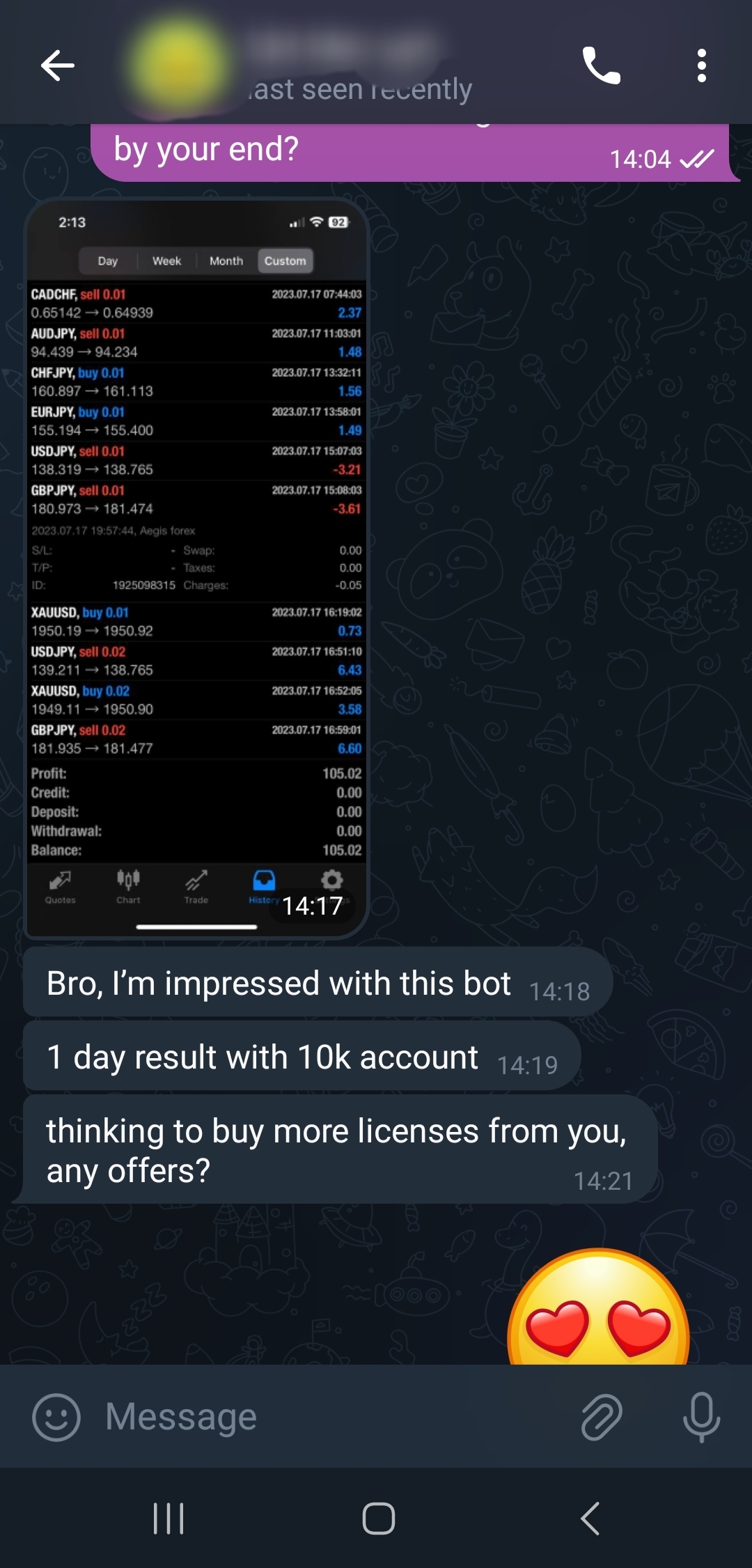
Task: Tap the Custom tab in shared screenshot
Action: pos(285,261)
